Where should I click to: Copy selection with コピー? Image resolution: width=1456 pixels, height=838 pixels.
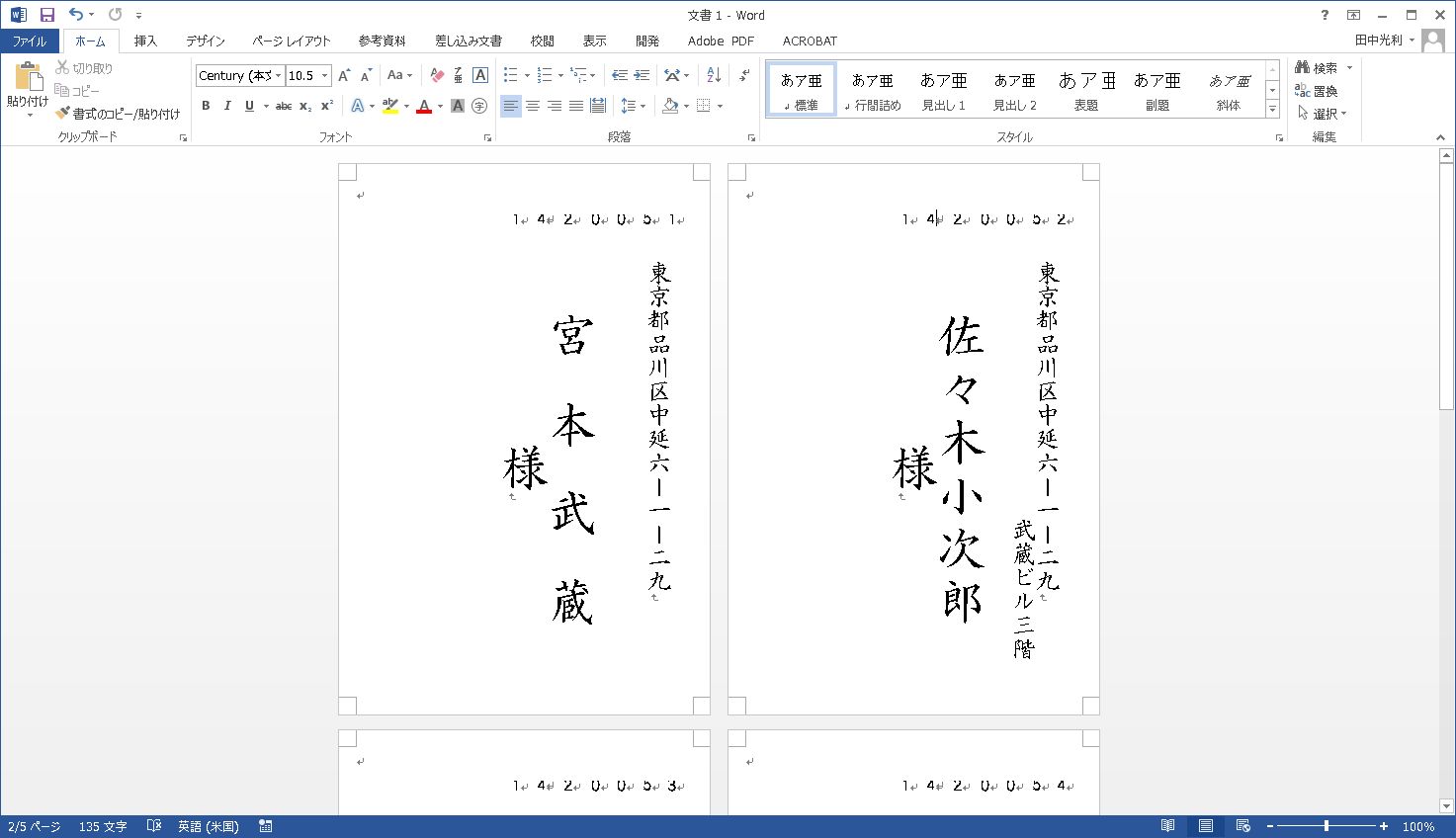tap(77, 90)
